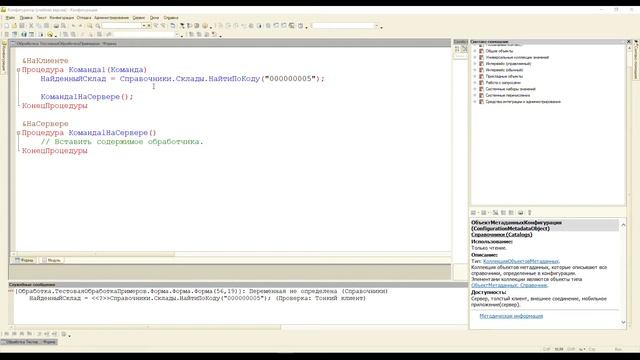This screenshot has height=360, width=640.
Task: Activate the Обработка Форма window tab at bottom
Action: pos(29,342)
